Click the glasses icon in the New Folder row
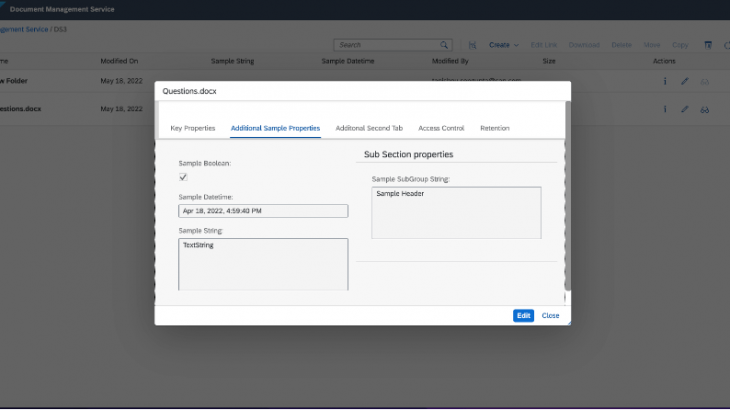This screenshot has height=410, width=730. point(704,82)
